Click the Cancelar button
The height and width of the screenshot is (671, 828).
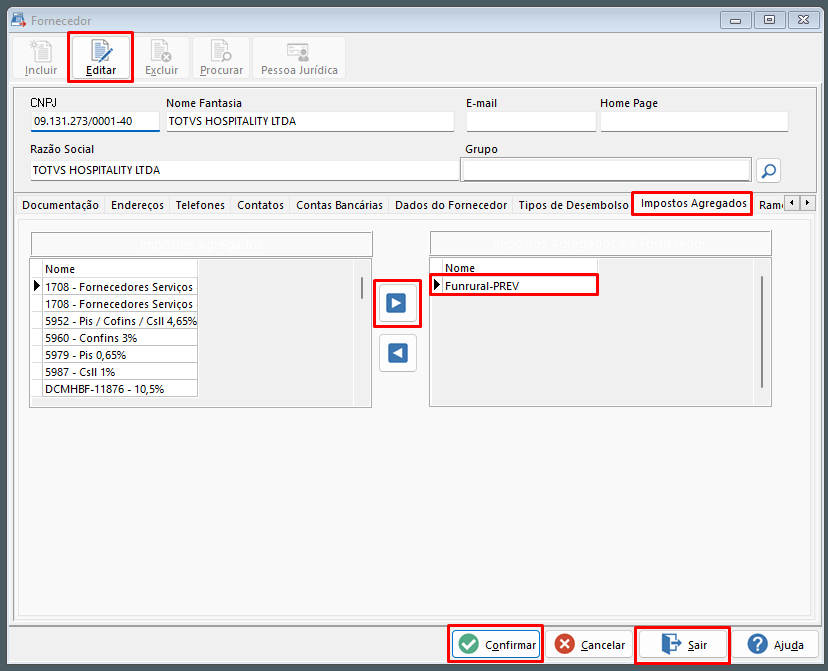coord(589,644)
